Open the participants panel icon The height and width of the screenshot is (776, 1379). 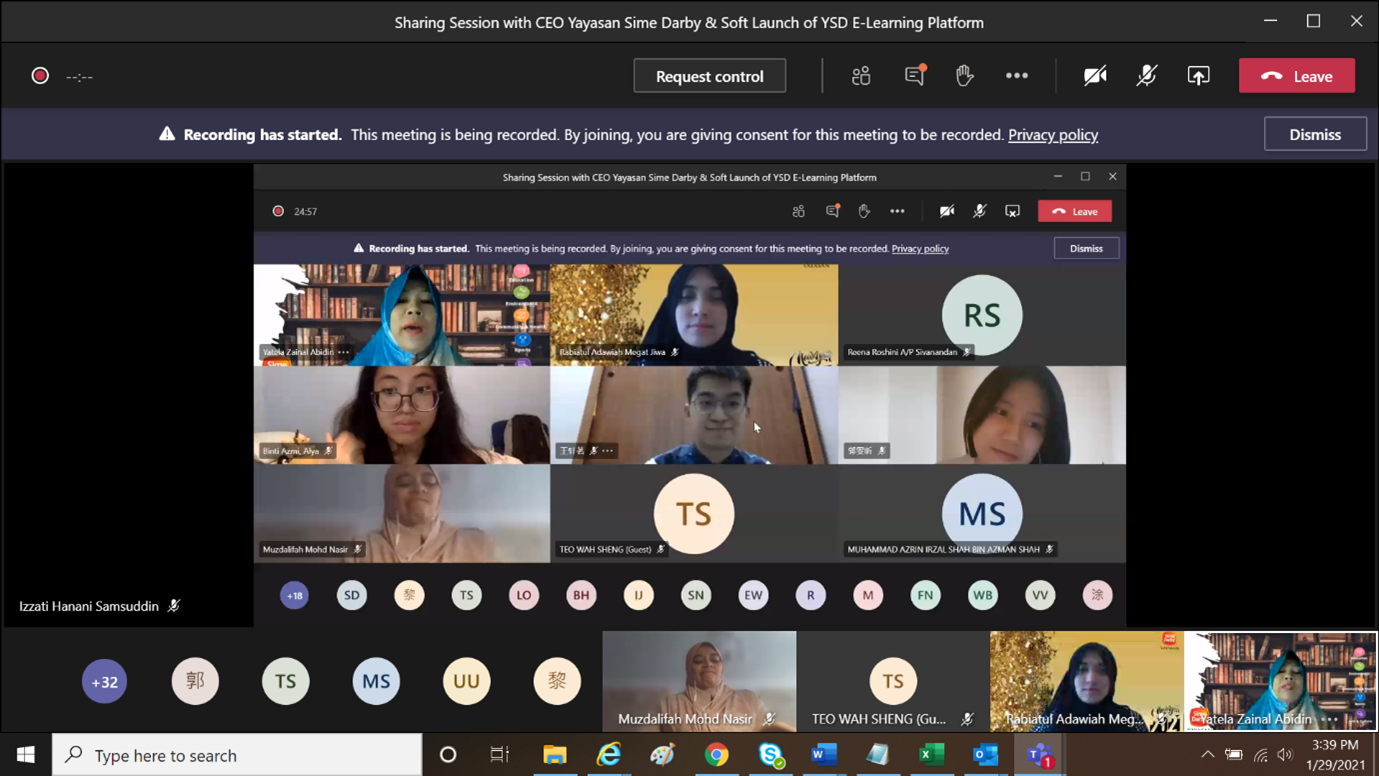click(x=861, y=76)
